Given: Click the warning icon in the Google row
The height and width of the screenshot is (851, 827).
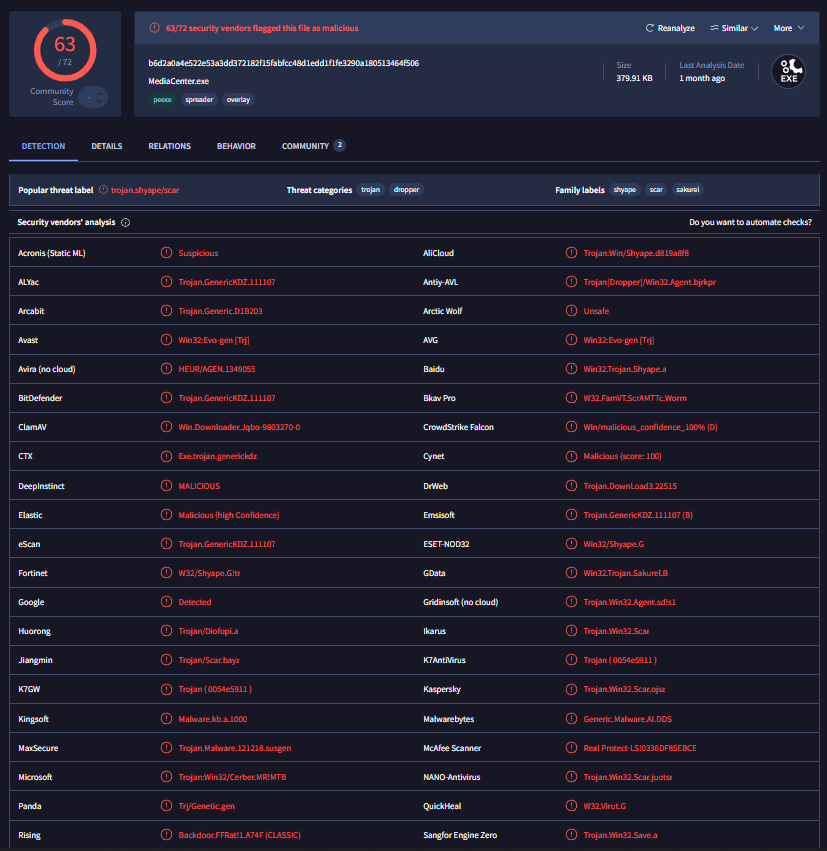Looking at the screenshot, I should coord(166,602).
